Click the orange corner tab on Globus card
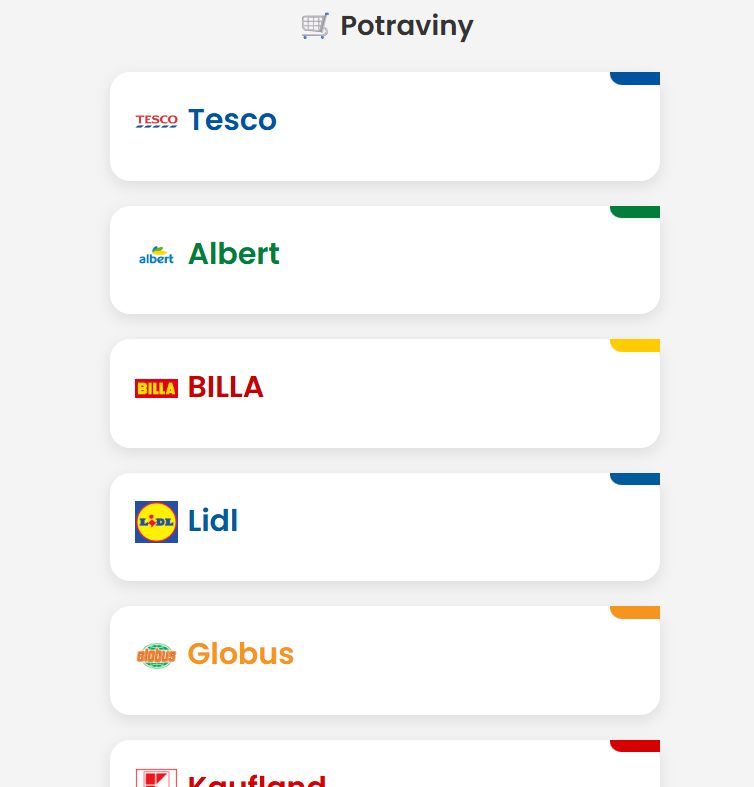The width and height of the screenshot is (754, 787). [636, 612]
